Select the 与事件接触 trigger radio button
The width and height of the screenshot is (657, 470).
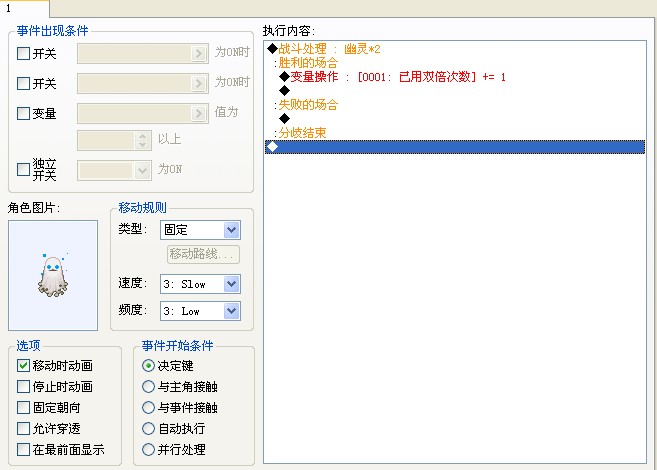click(148, 408)
